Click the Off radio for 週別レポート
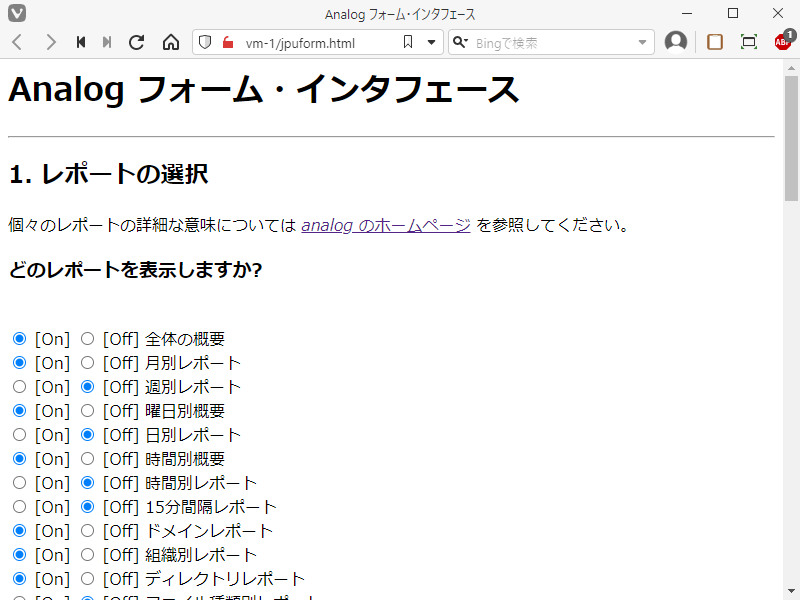Viewport: 800px width, 600px height. [88, 387]
